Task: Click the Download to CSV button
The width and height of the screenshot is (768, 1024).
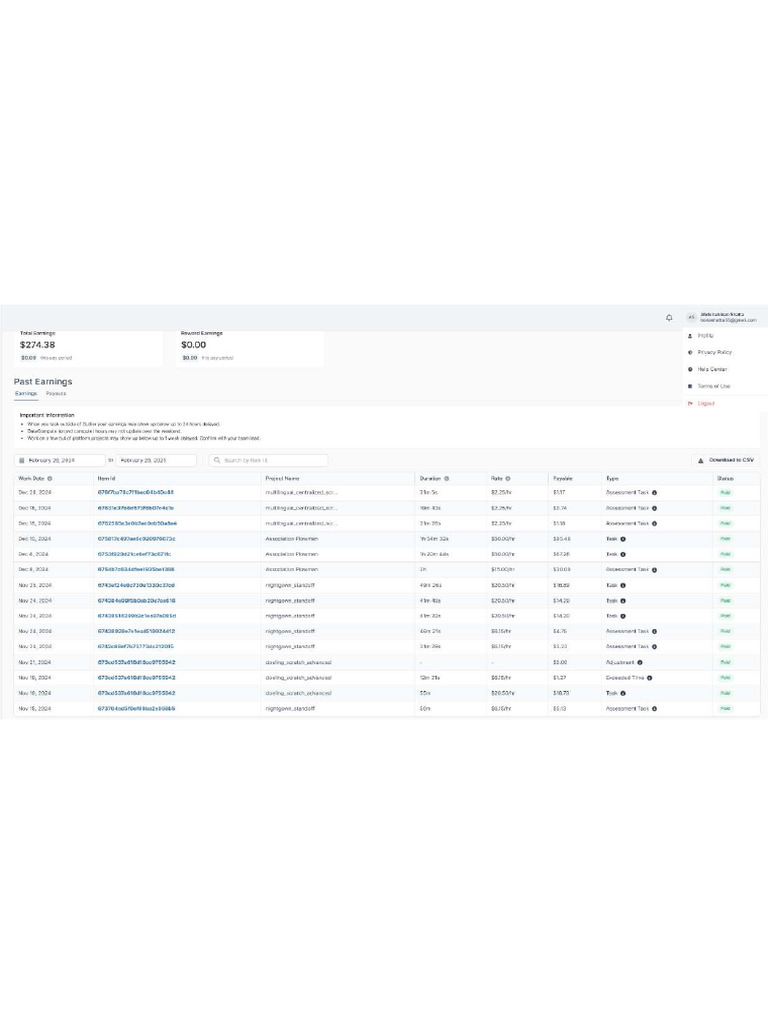Action: tap(726, 460)
